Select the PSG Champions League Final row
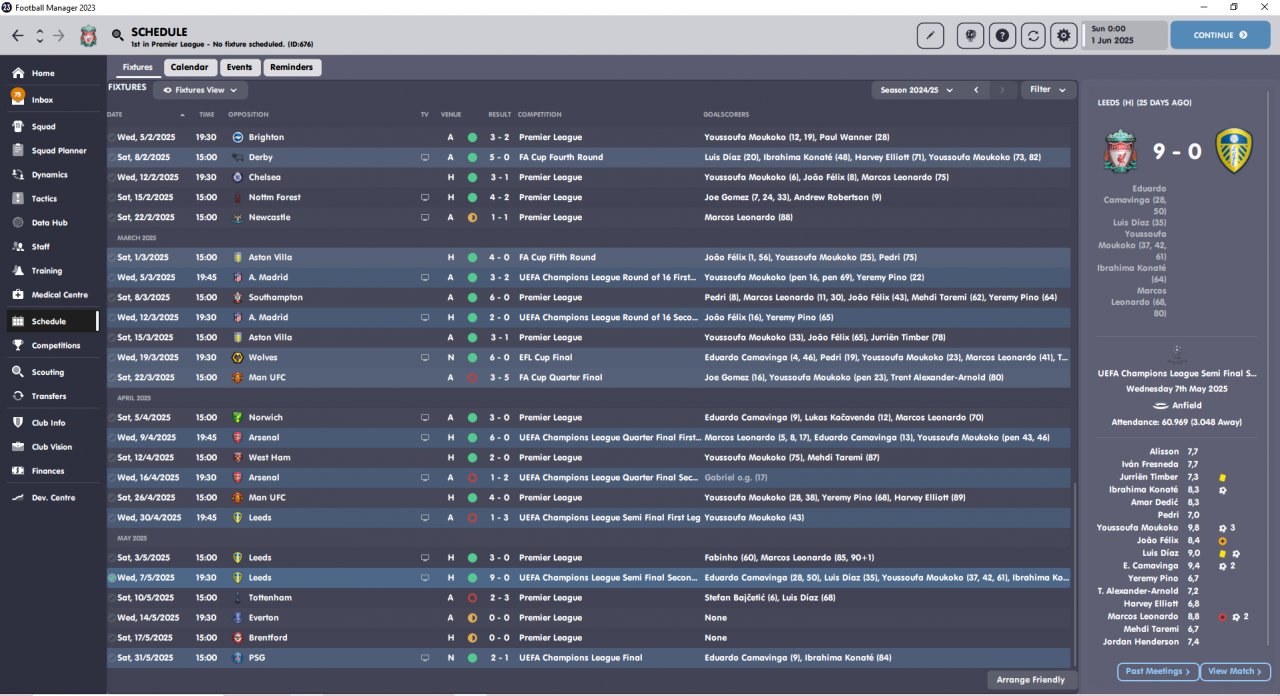 pyautogui.click(x=589, y=658)
